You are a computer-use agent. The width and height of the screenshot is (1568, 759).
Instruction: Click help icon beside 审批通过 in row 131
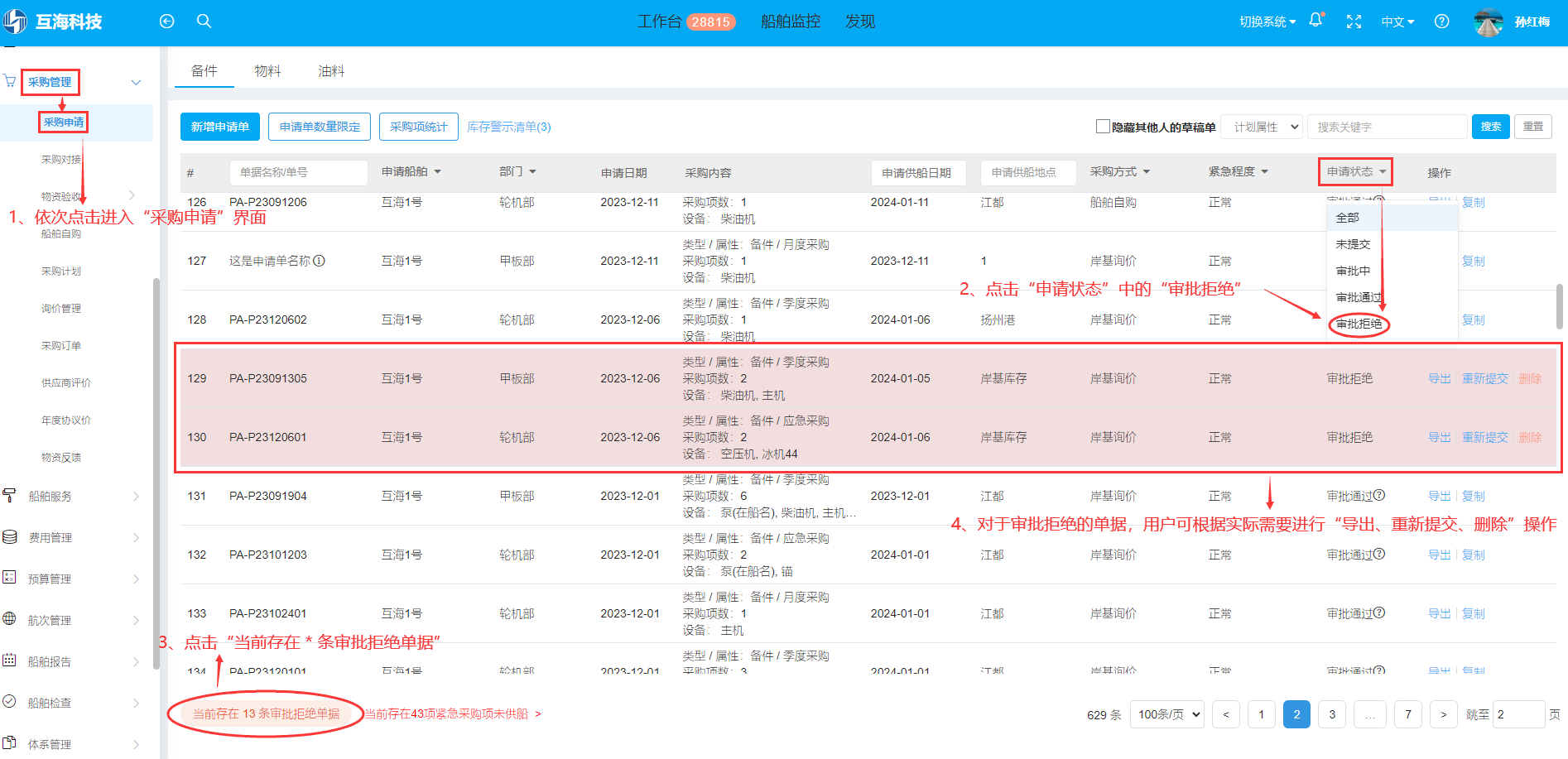coord(1379,495)
